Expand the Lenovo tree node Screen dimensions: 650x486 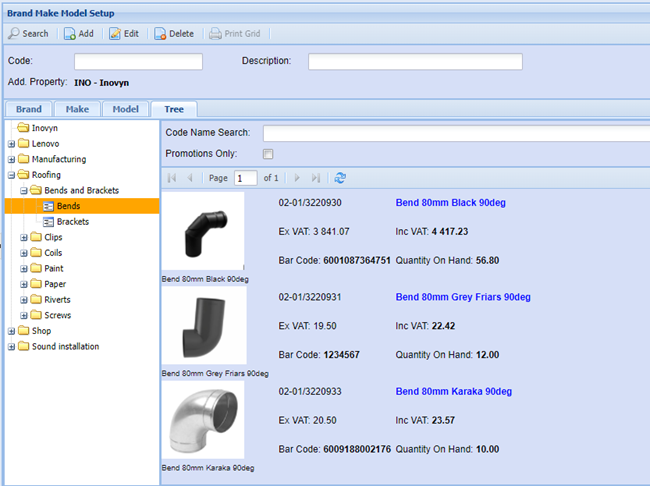pyautogui.click(x=11, y=144)
